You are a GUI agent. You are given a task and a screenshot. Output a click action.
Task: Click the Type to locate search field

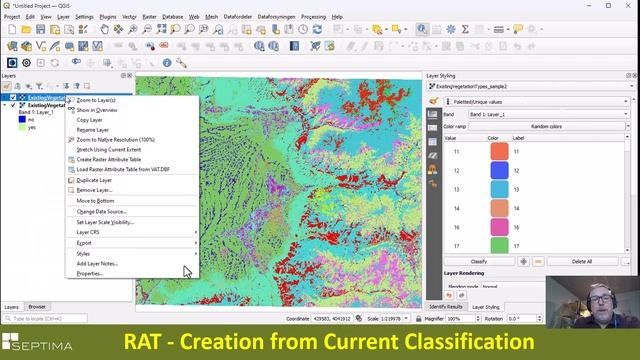45,318
